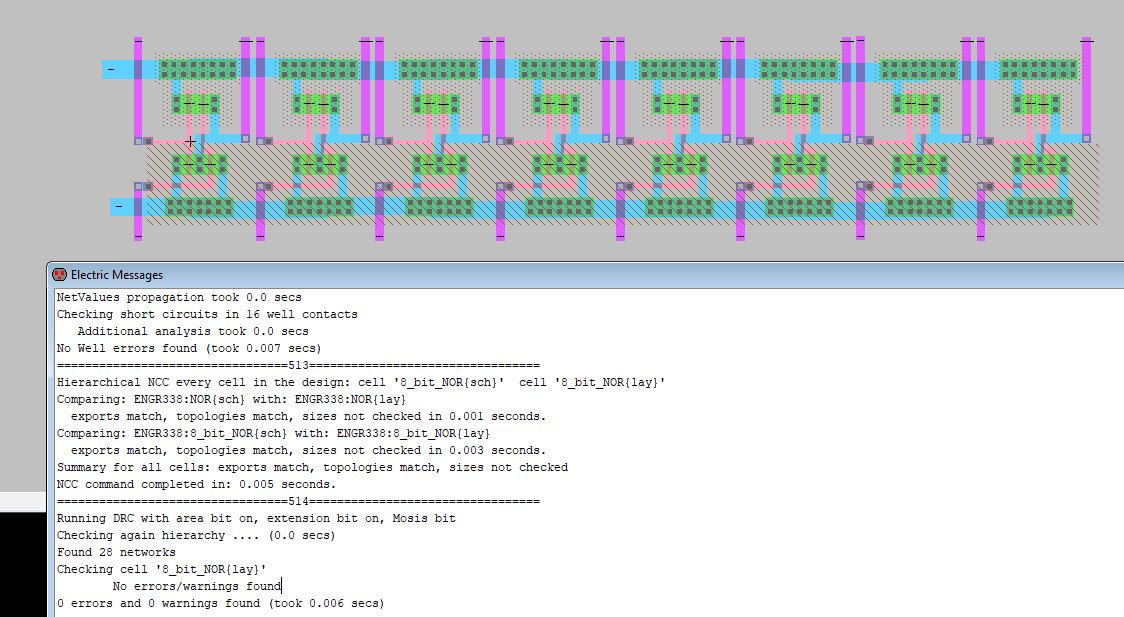This screenshot has height=617, width=1124.
Task: Click the '0 errors and 0 warnings found' line
Action: (220, 603)
